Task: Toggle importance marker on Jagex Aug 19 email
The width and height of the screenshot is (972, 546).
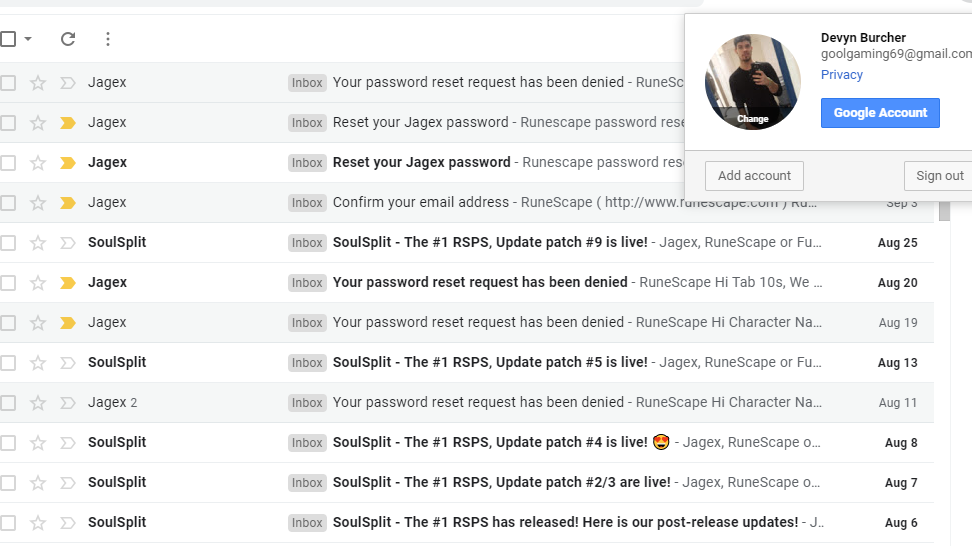Action: coord(68,322)
